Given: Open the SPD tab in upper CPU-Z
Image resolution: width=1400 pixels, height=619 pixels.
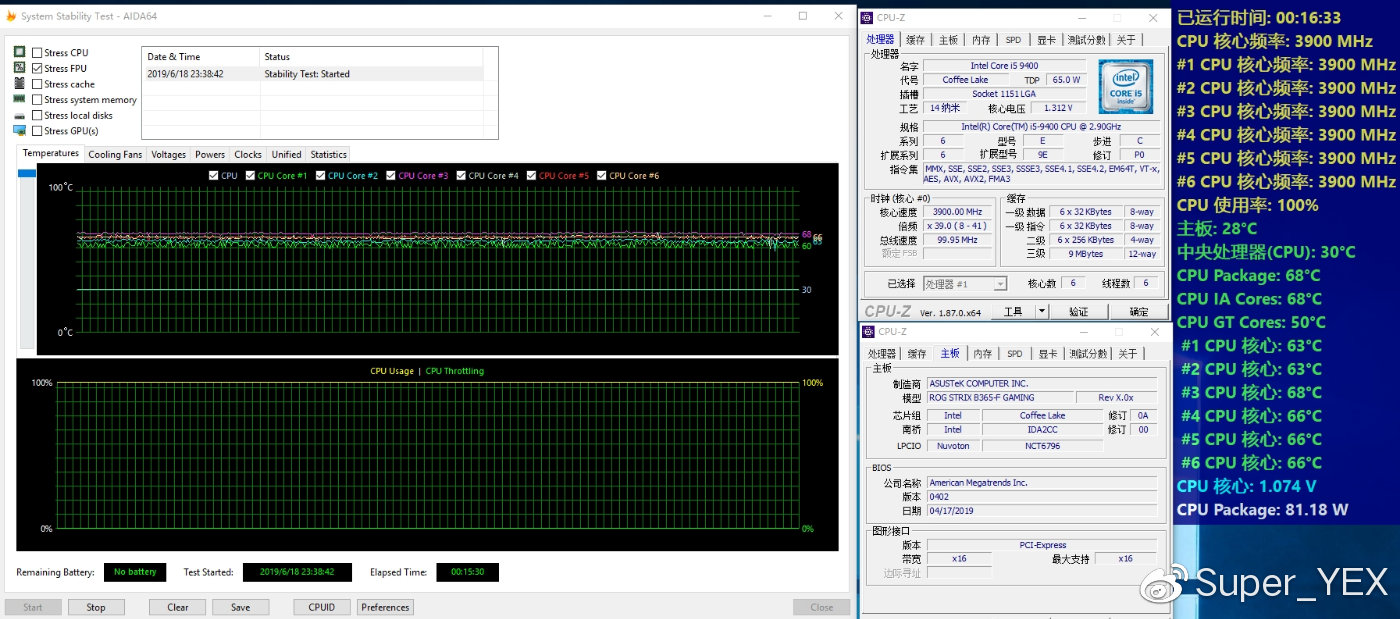Looking at the screenshot, I should (1013, 40).
